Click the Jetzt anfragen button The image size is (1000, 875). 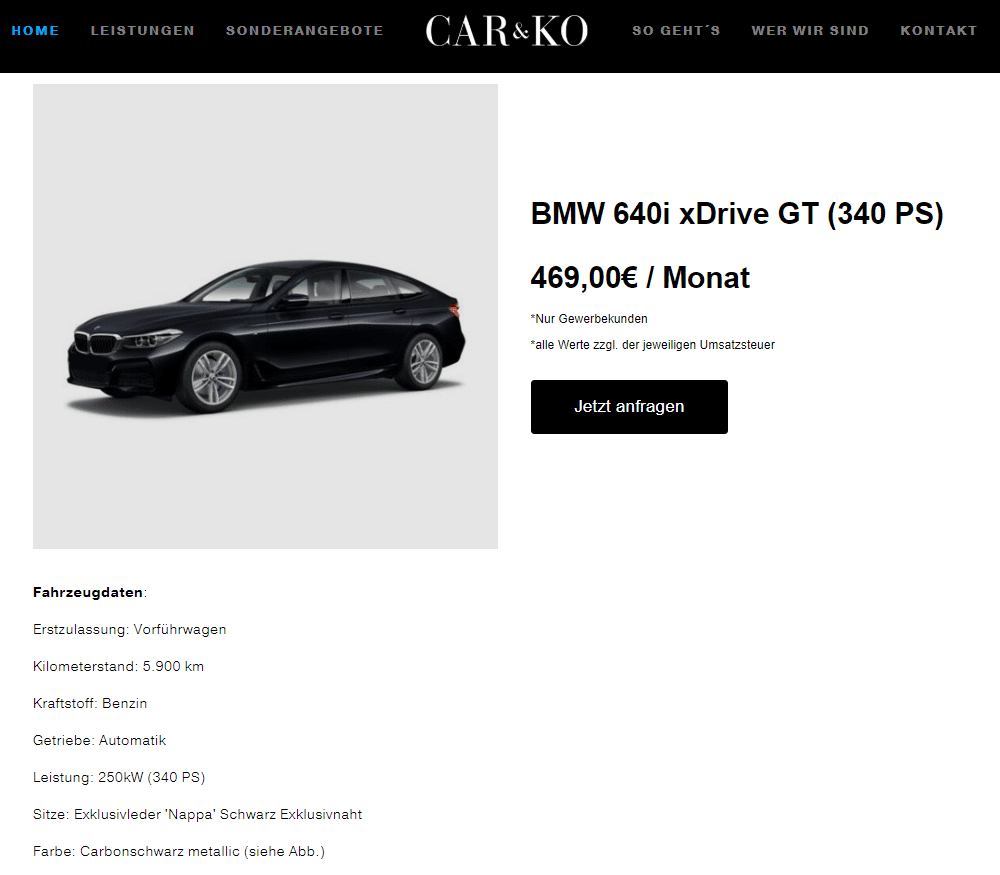coord(629,407)
